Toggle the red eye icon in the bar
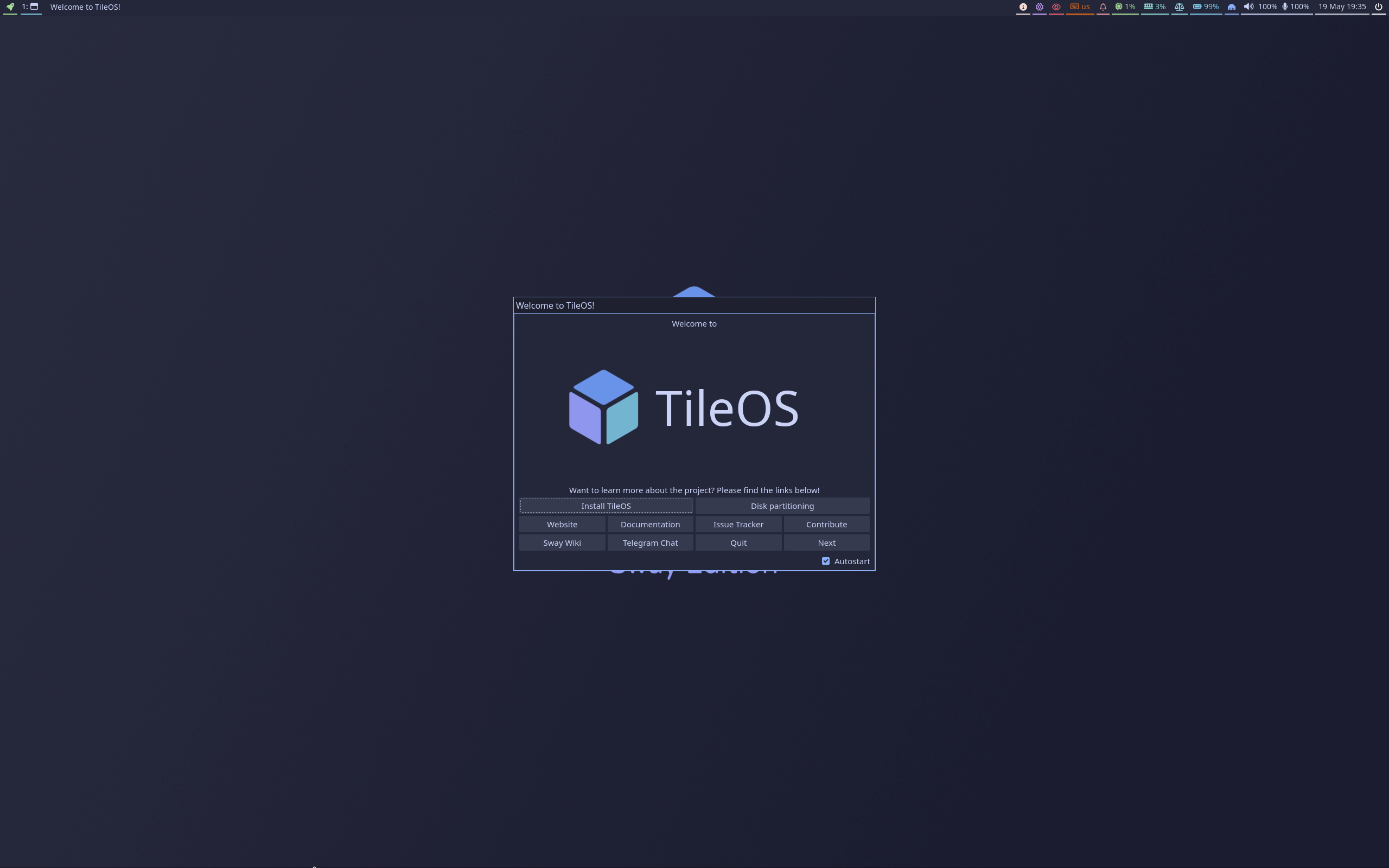Image resolution: width=1389 pixels, height=868 pixels. click(x=1056, y=7)
